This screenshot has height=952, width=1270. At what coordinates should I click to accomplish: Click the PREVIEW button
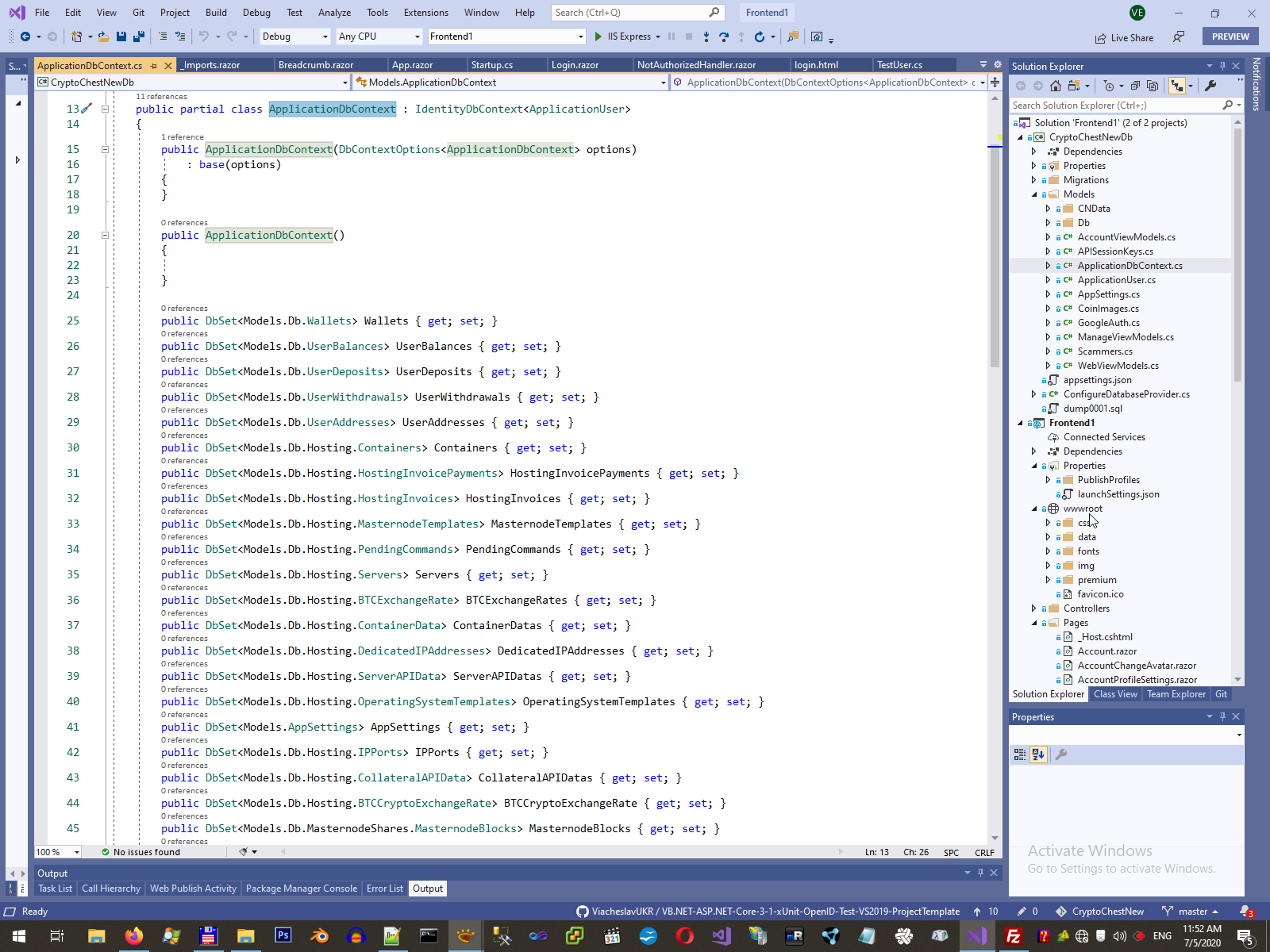1230,36
